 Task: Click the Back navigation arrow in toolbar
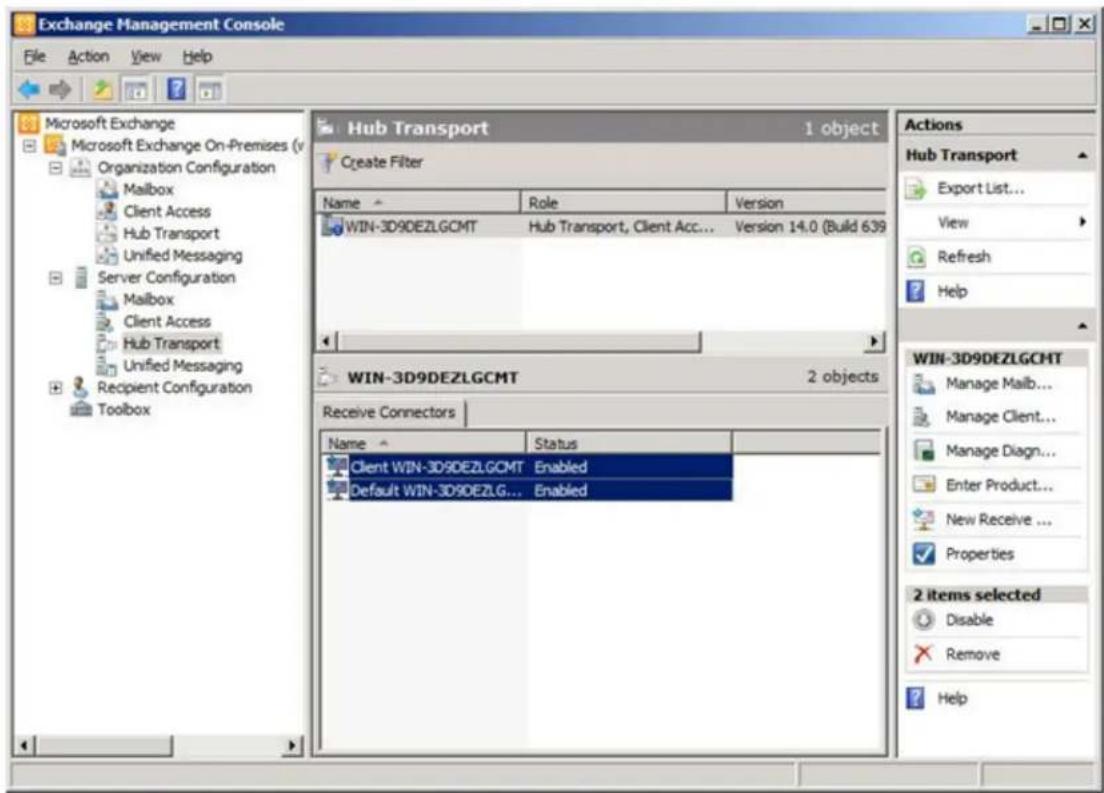click(29, 89)
